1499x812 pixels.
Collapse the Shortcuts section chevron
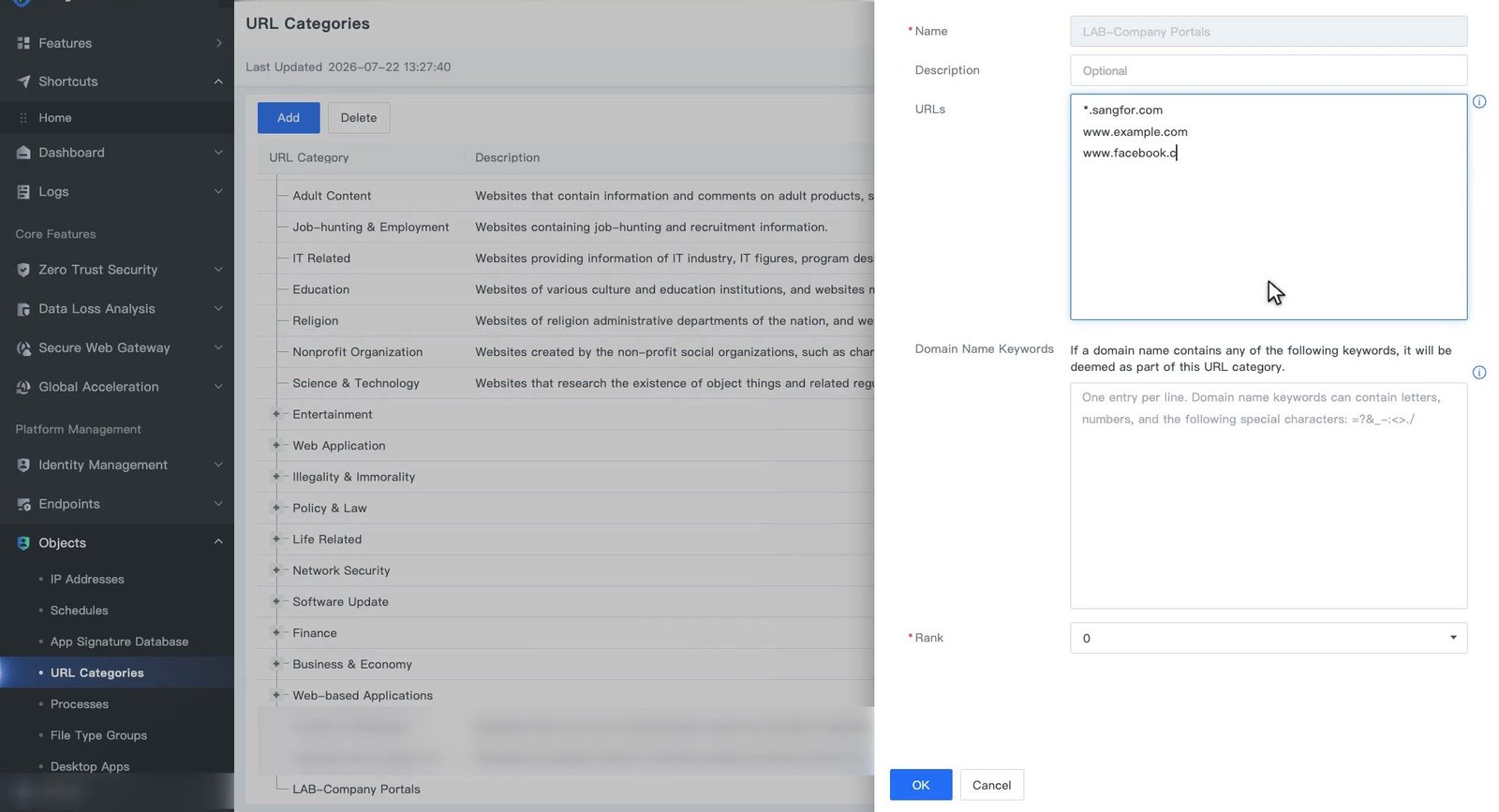tap(218, 81)
